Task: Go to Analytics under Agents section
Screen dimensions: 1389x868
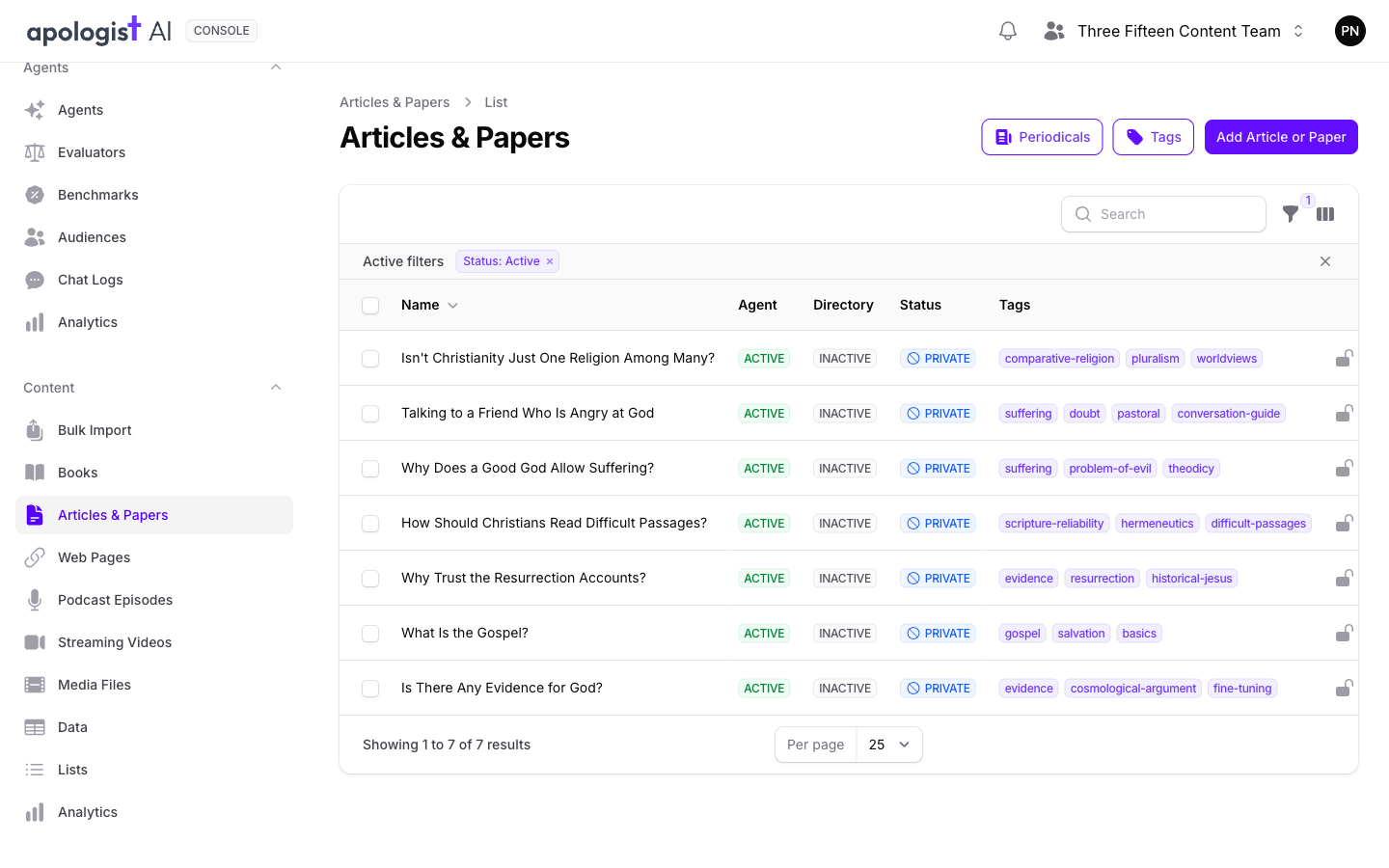Action: pyautogui.click(x=154, y=322)
